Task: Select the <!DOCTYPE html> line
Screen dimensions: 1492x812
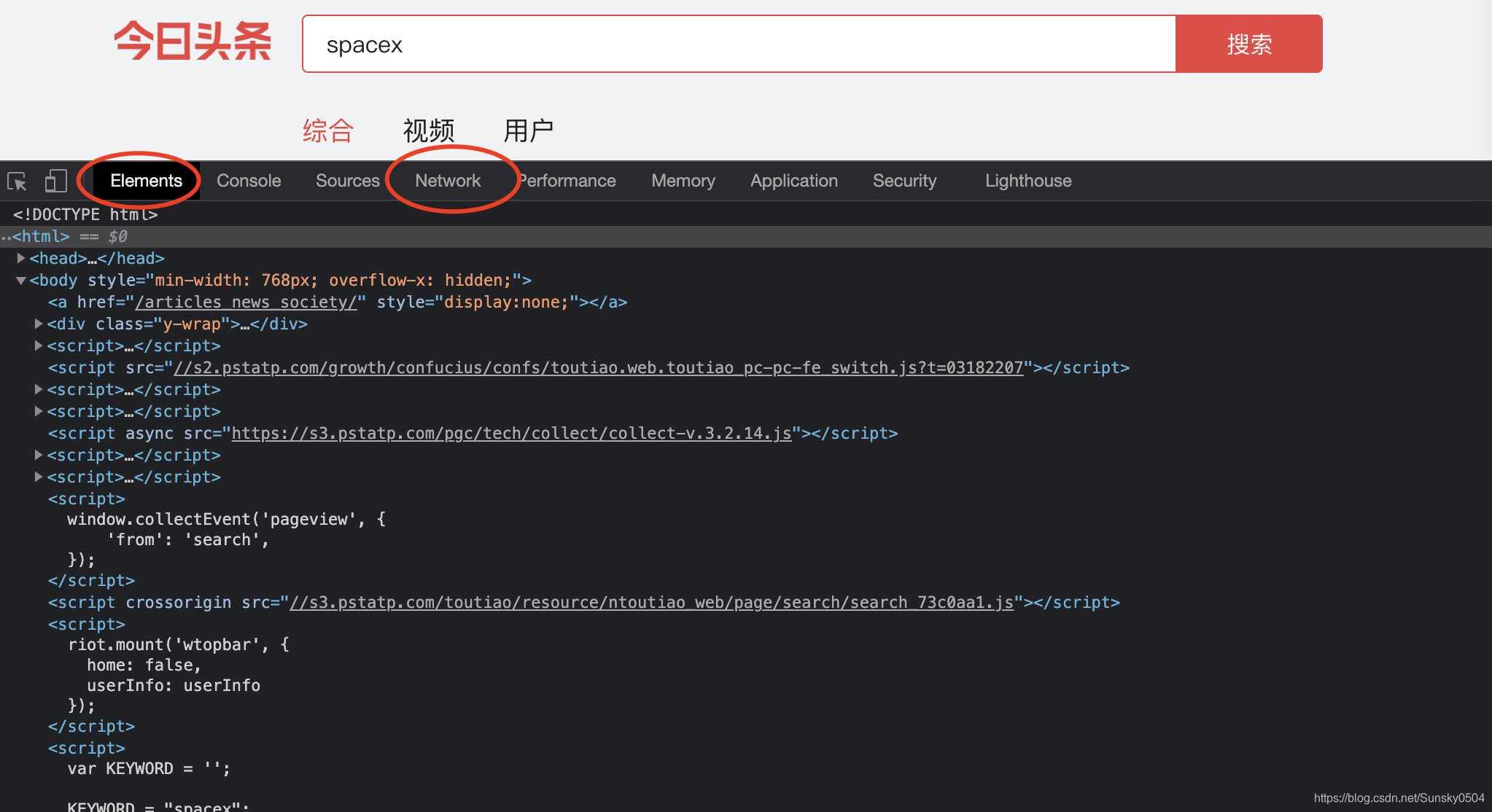Action: tap(85, 214)
